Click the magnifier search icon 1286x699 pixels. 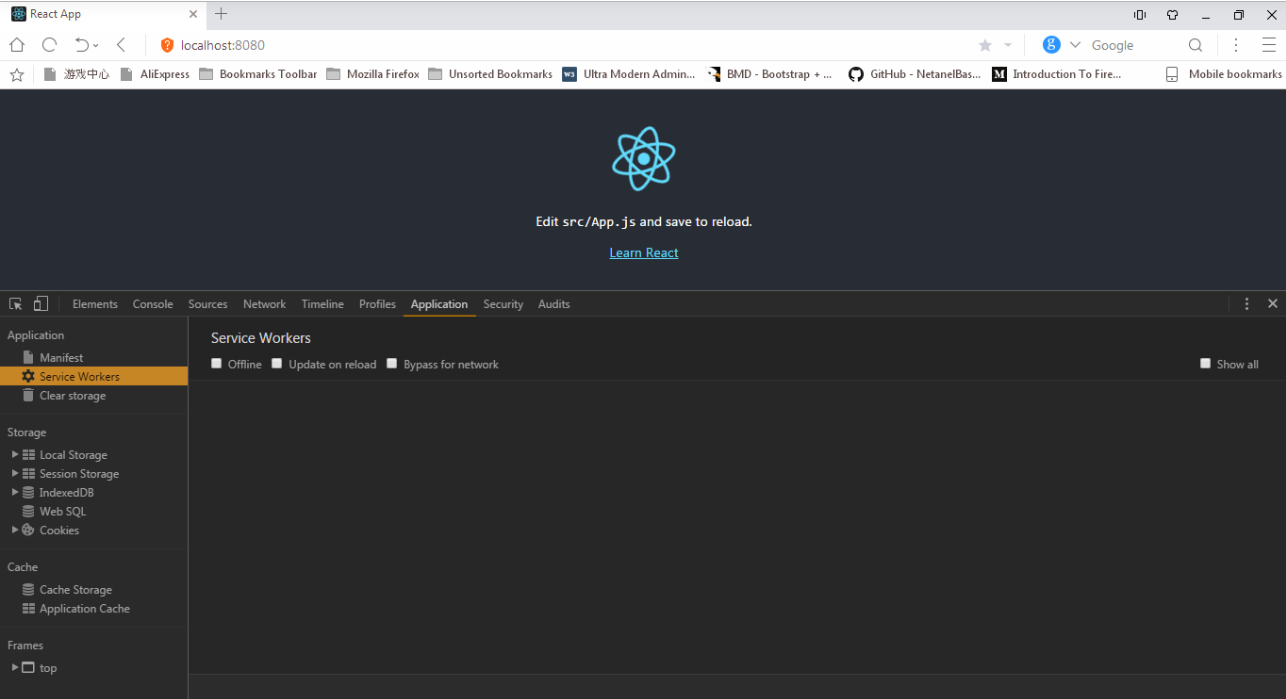[1195, 45]
